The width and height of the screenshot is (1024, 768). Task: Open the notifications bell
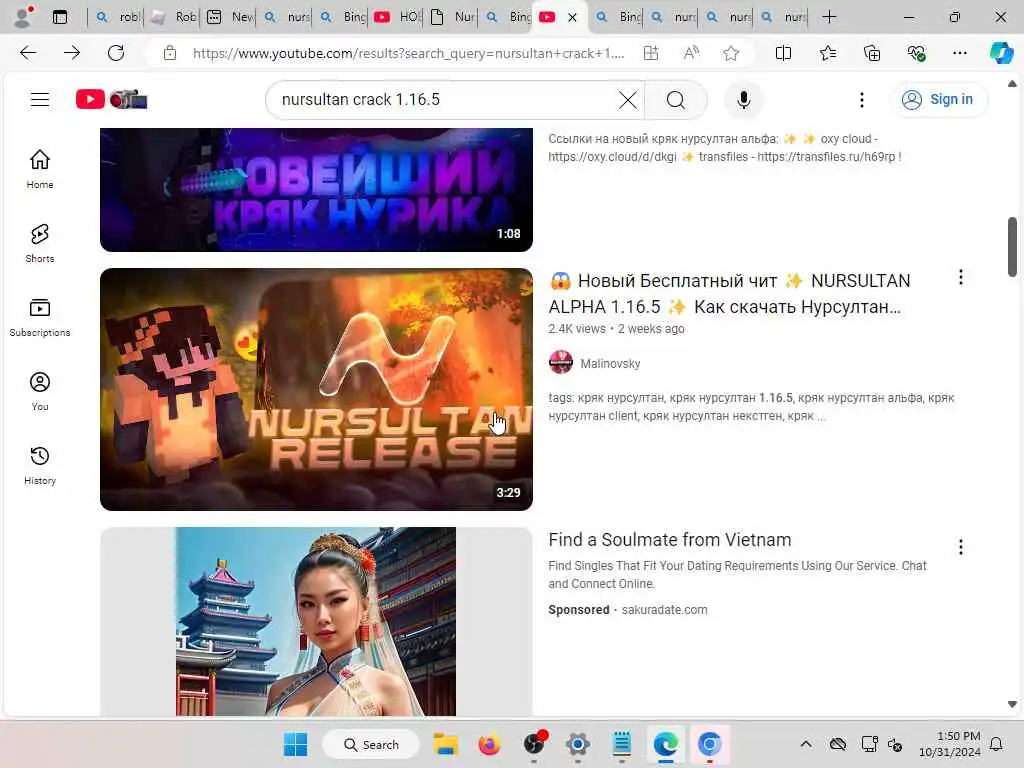997,744
